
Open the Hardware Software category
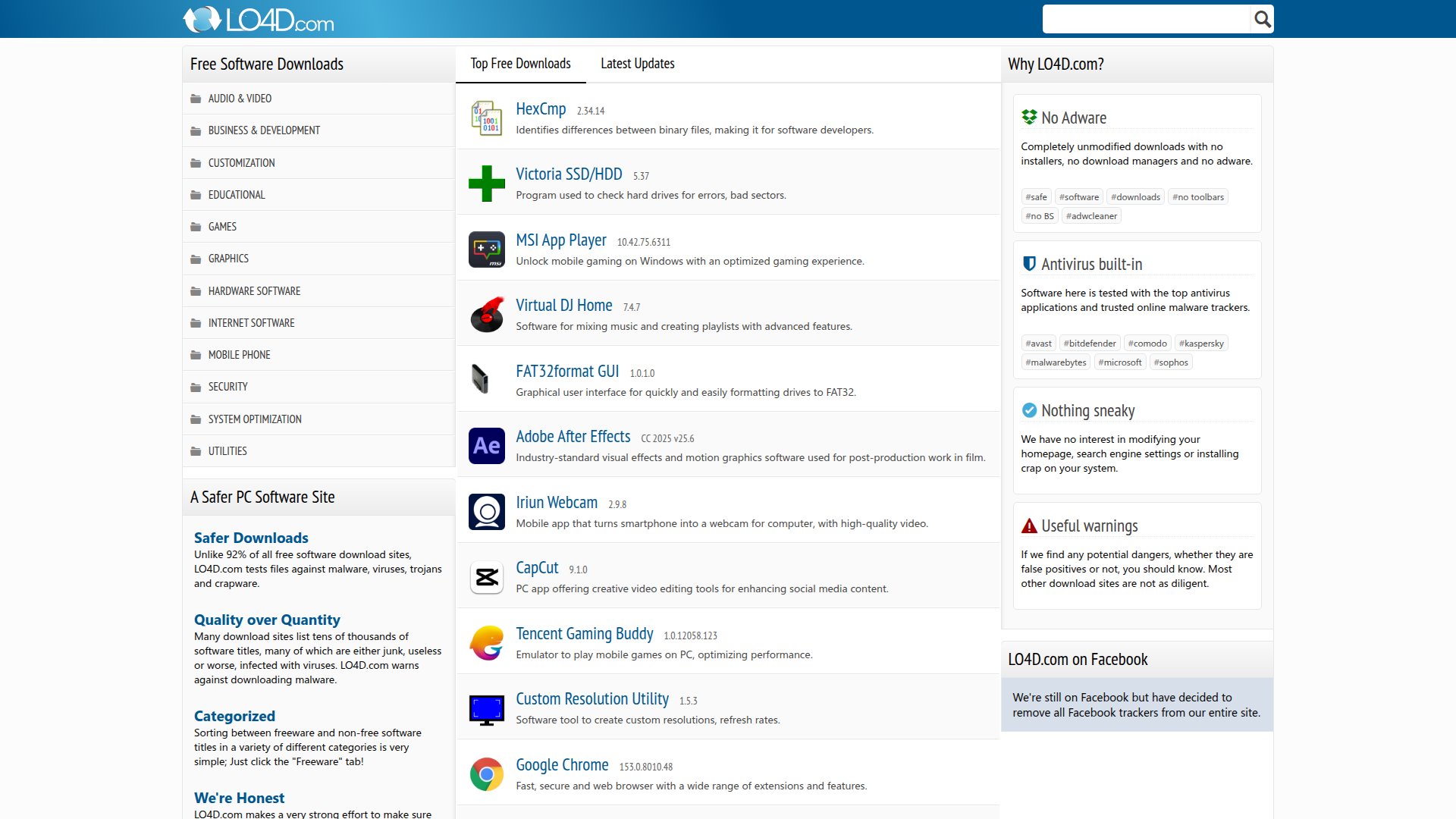(x=318, y=291)
